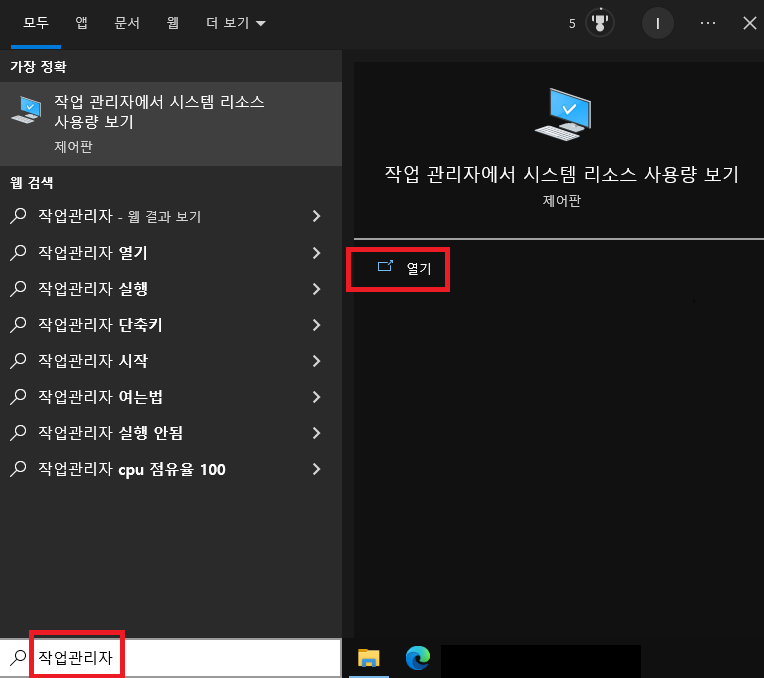Select suggestion 작업관리자 시작
This screenshot has height=678, width=764.
tap(171, 361)
